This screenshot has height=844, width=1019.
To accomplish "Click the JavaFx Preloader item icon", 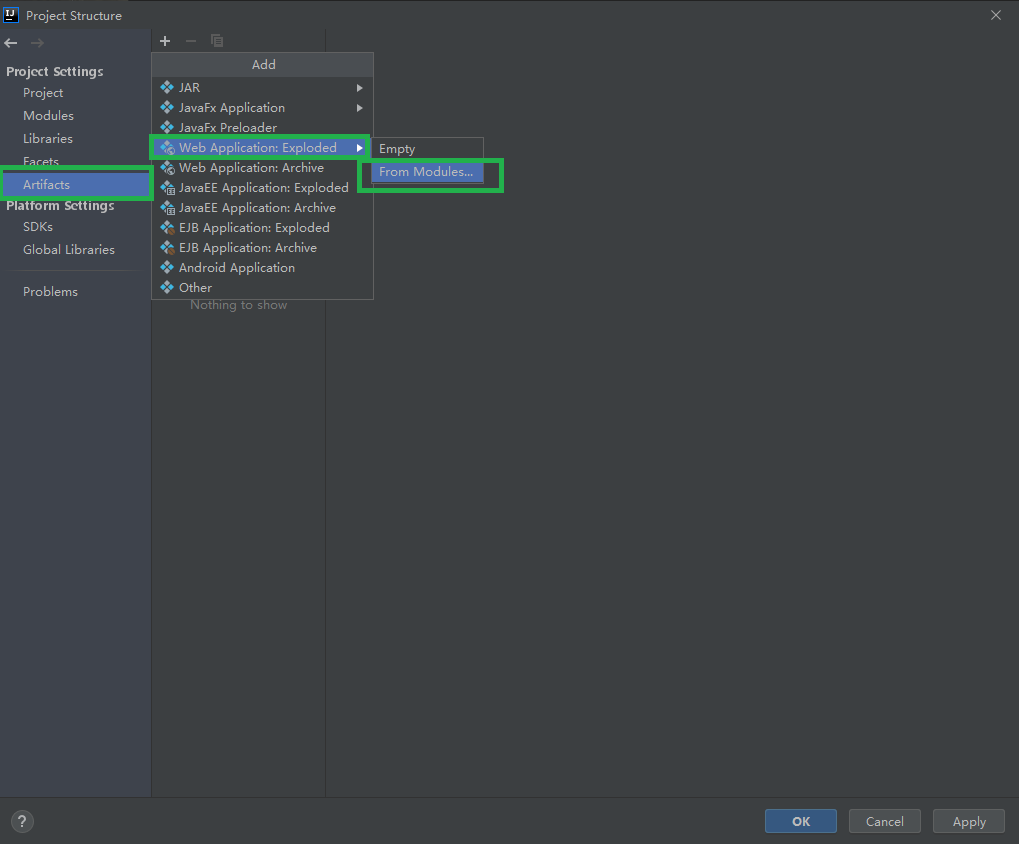I will click(167, 127).
